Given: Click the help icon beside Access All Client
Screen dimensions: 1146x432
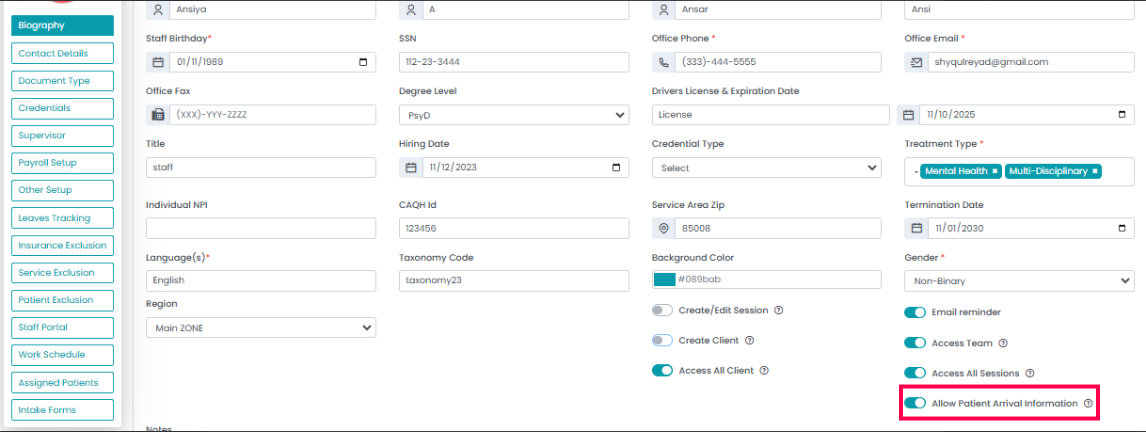Looking at the screenshot, I should pos(764,371).
